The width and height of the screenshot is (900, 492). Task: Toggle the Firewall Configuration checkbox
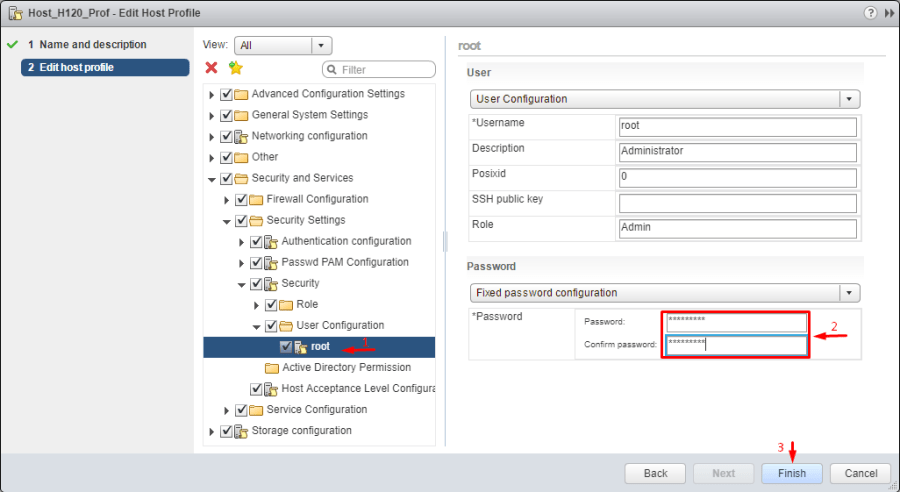point(241,200)
